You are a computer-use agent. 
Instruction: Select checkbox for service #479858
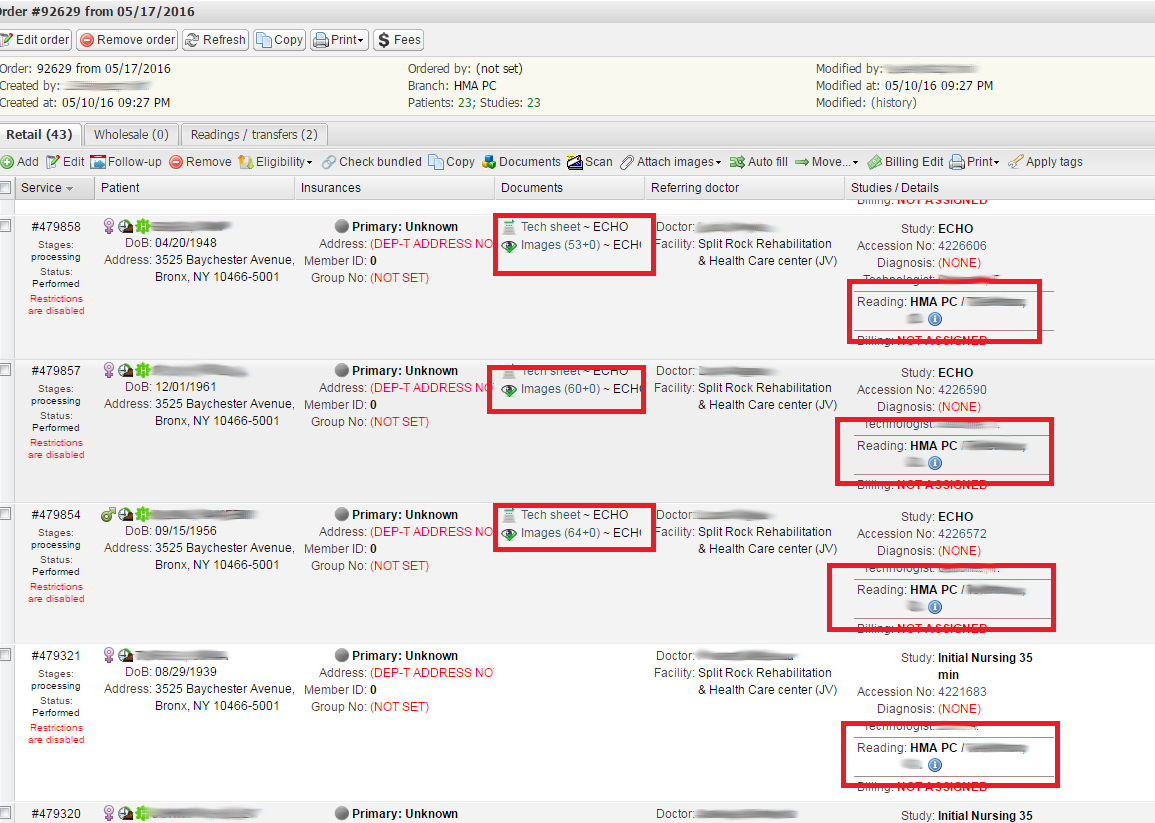[5, 225]
